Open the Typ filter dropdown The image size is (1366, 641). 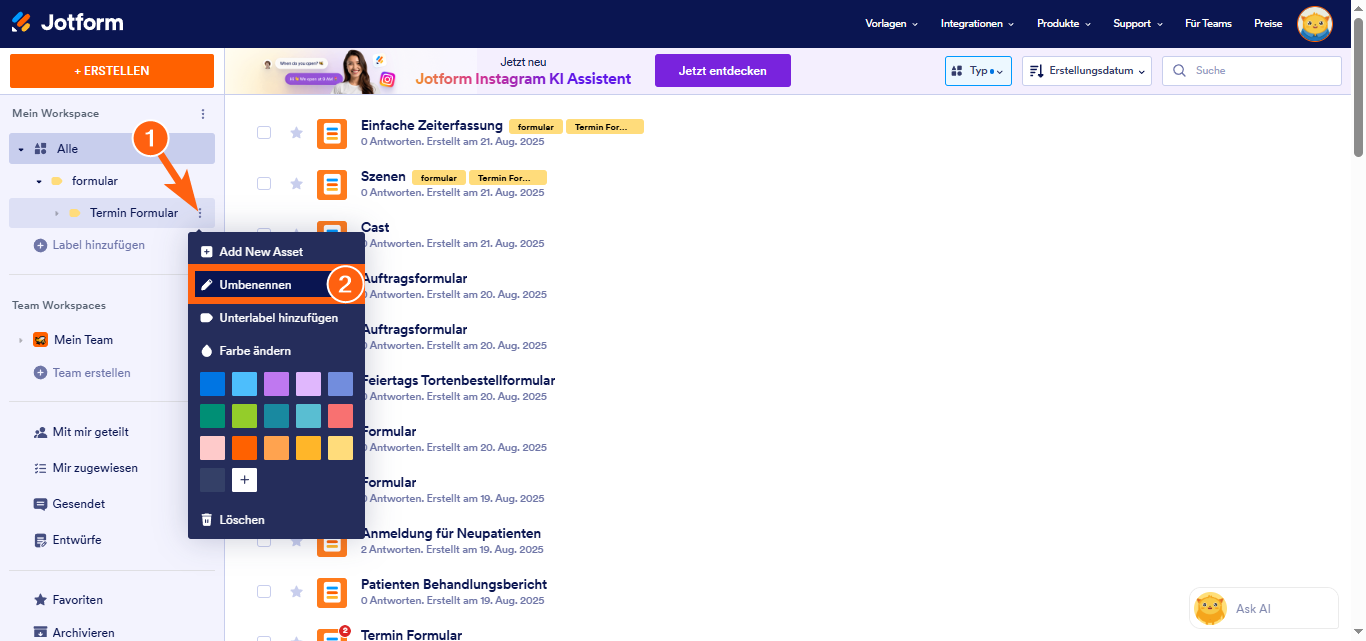tap(979, 71)
